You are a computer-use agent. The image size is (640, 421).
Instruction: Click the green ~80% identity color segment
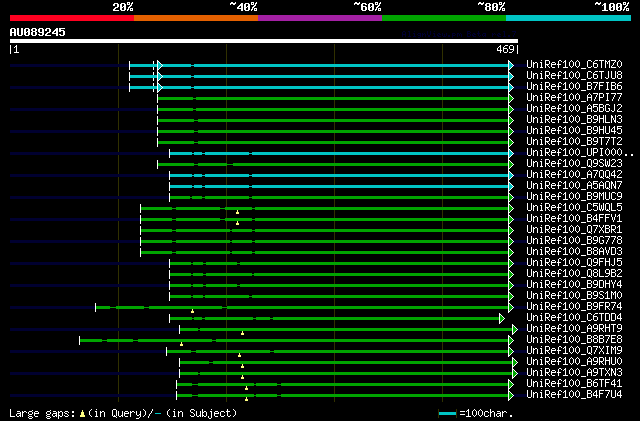click(x=444, y=18)
